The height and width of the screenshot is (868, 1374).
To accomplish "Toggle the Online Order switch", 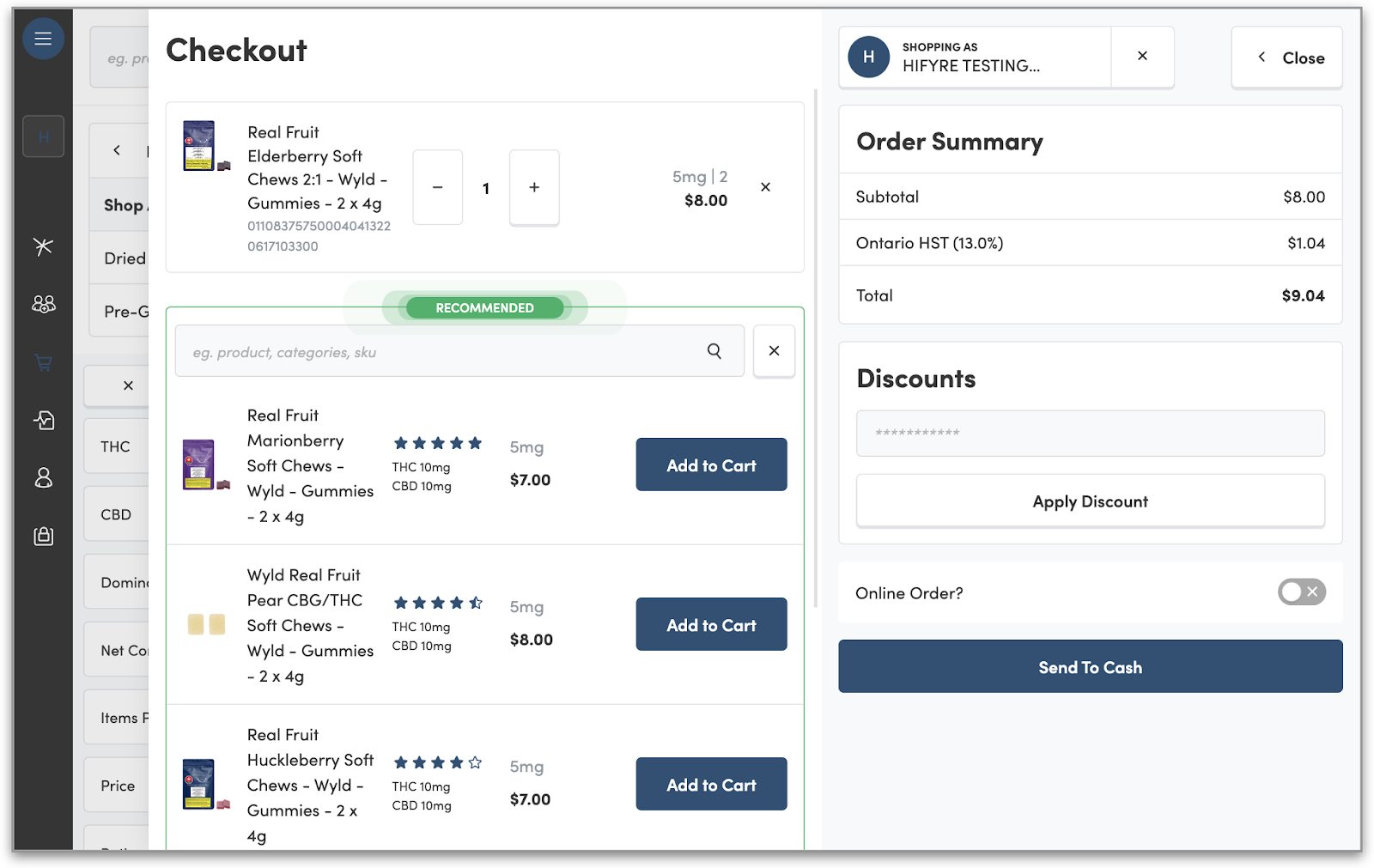I will coord(1301,592).
